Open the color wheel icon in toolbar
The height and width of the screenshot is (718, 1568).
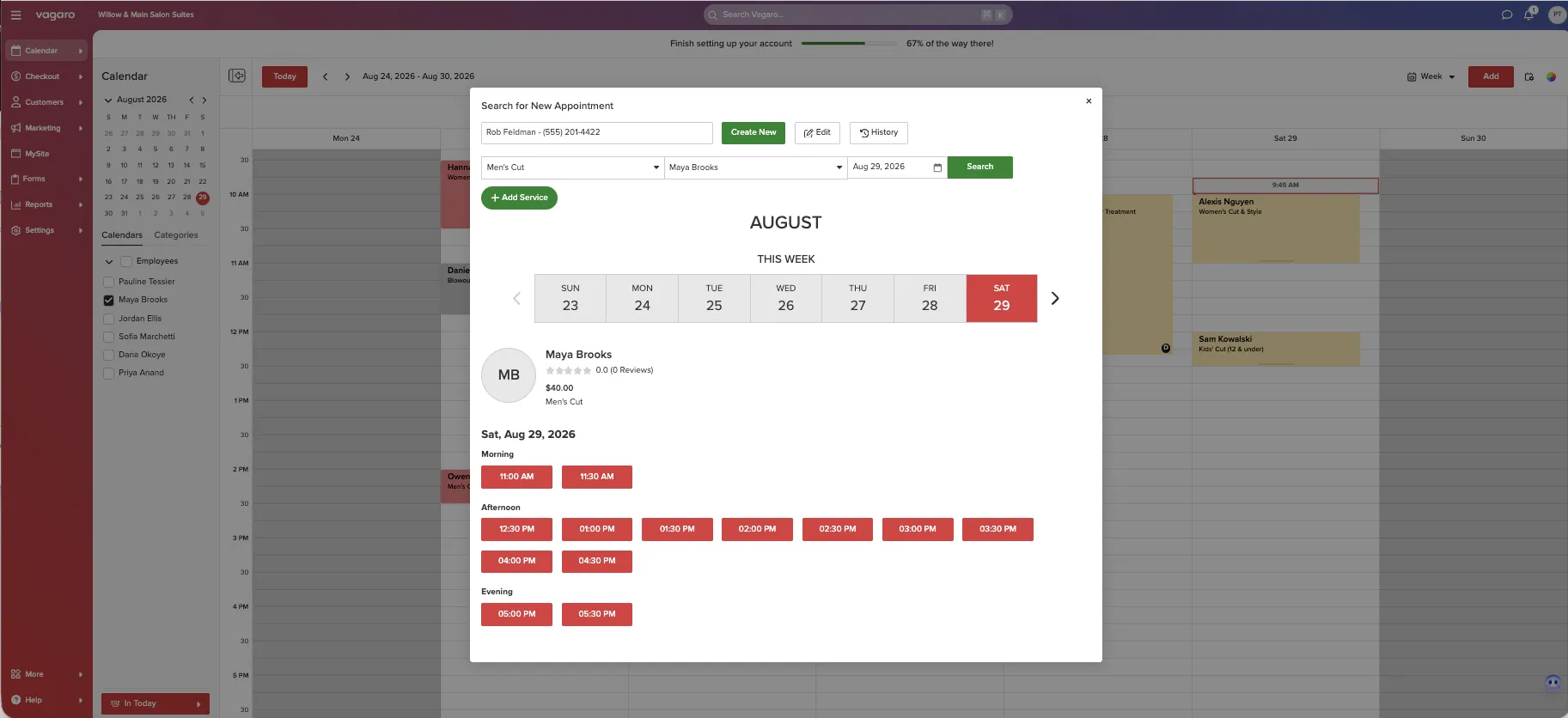pyautogui.click(x=1551, y=76)
